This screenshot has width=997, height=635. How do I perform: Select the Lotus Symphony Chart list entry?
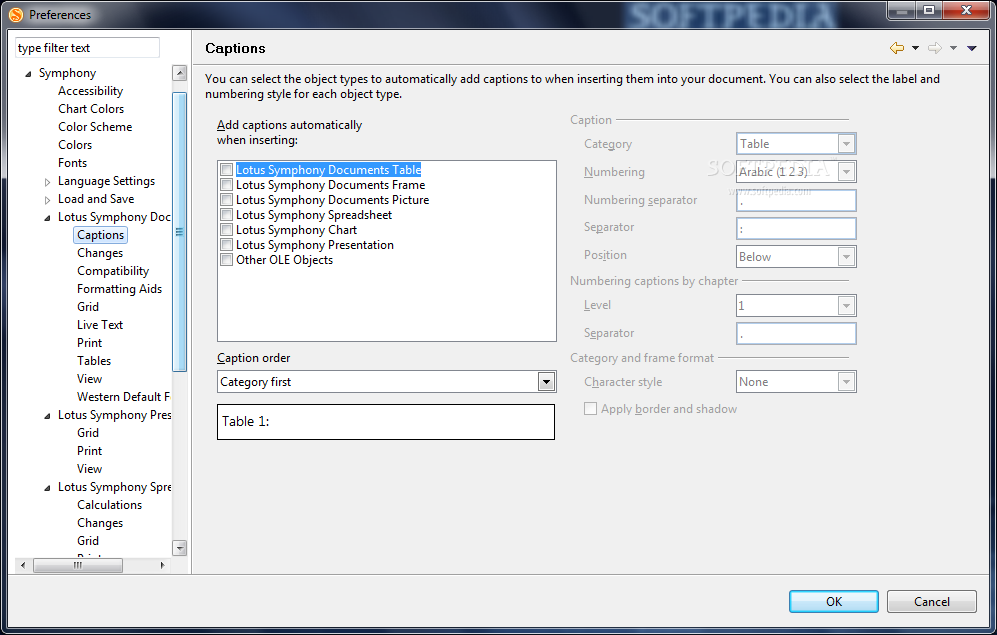[296, 229]
